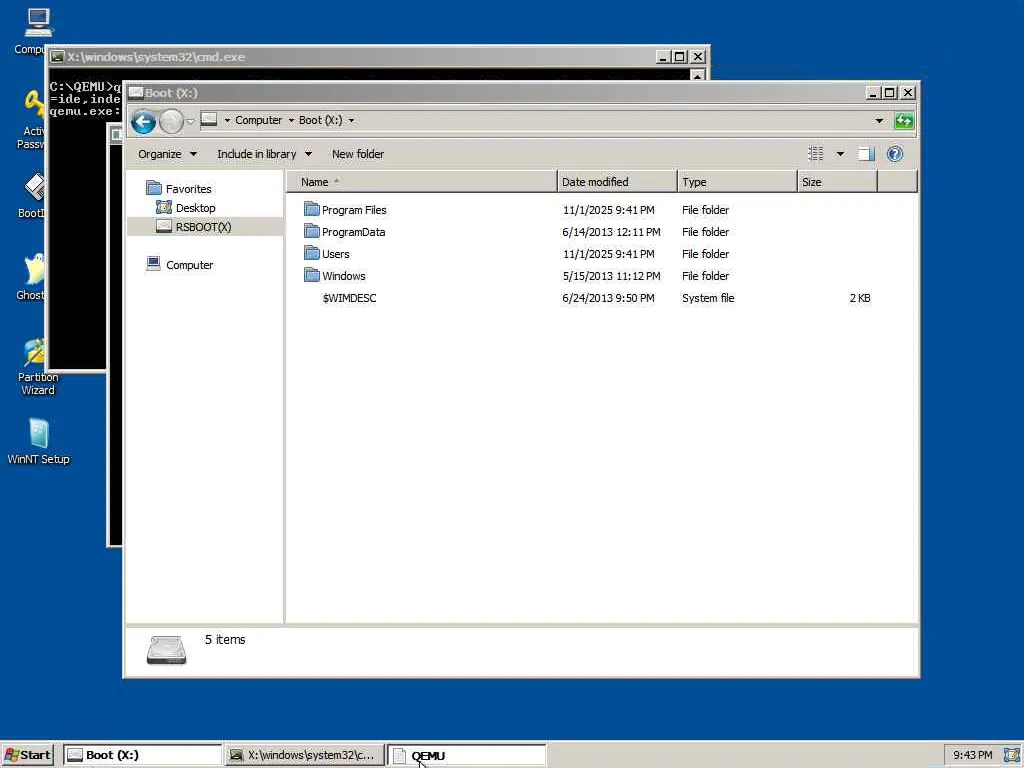1024x768 pixels.
Task: Open Include in library menu
Action: click(264, 154)
